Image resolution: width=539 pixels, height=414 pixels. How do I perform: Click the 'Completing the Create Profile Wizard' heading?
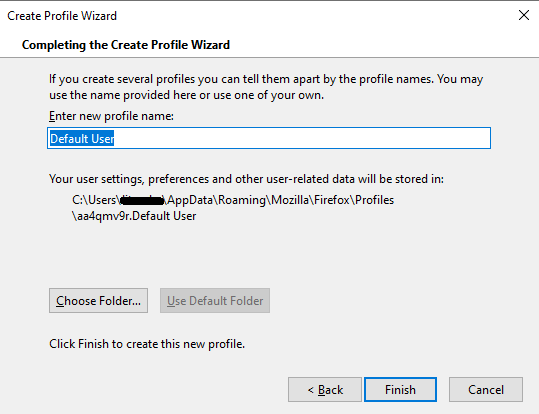point(126,45)
